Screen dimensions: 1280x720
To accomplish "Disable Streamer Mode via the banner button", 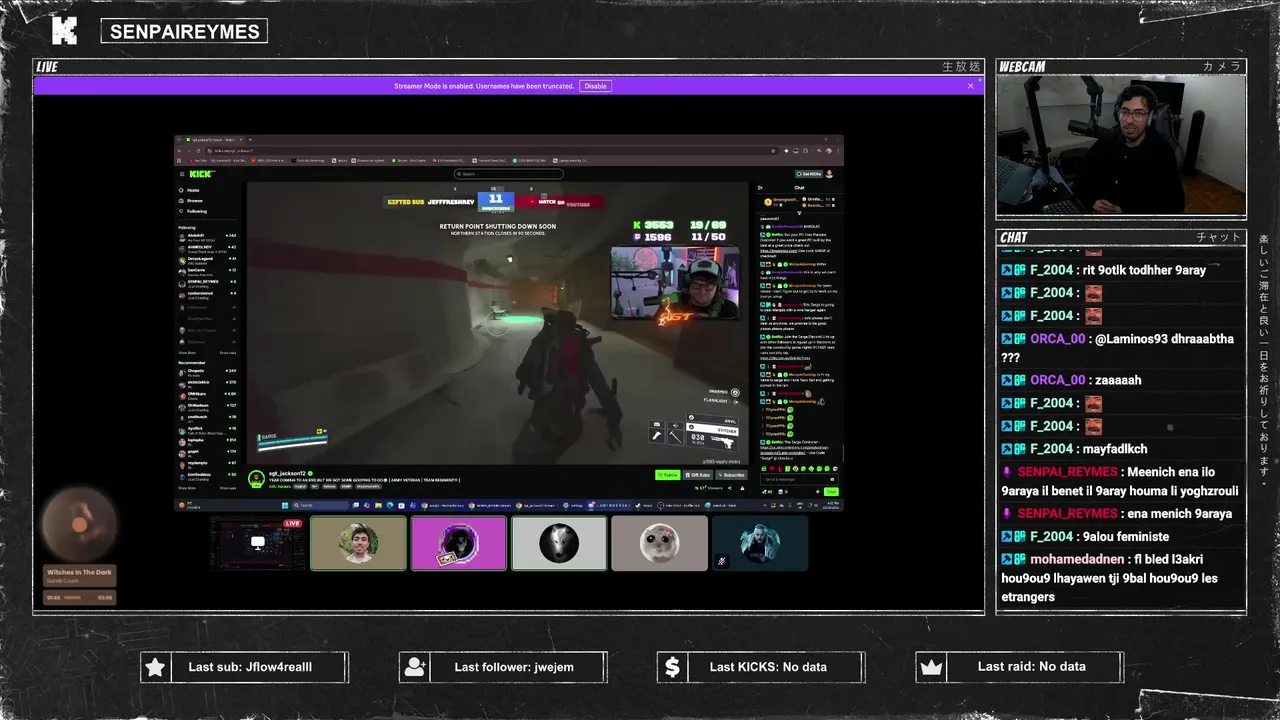I will click(595, 86).
